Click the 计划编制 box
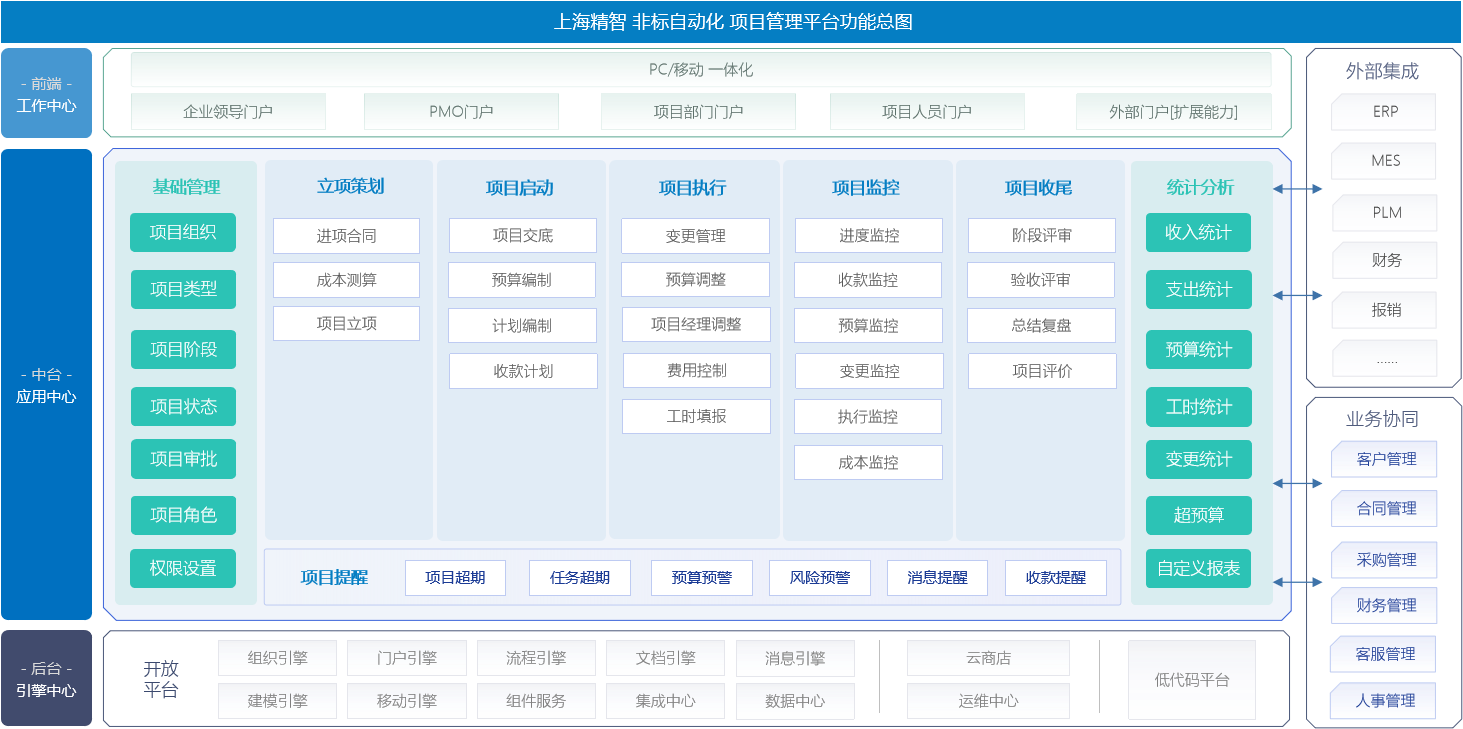The width and height of the screenshot is (1463, 729). pyautogui.click(x=522, y=326)
